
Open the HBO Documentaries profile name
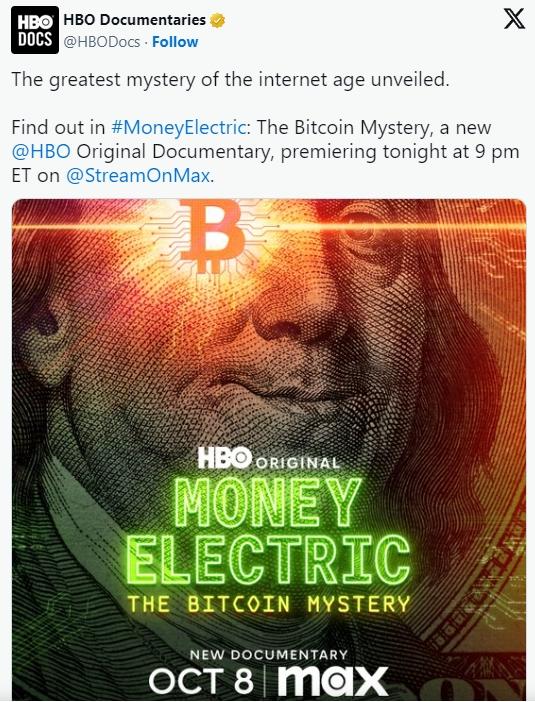(134, 20)
